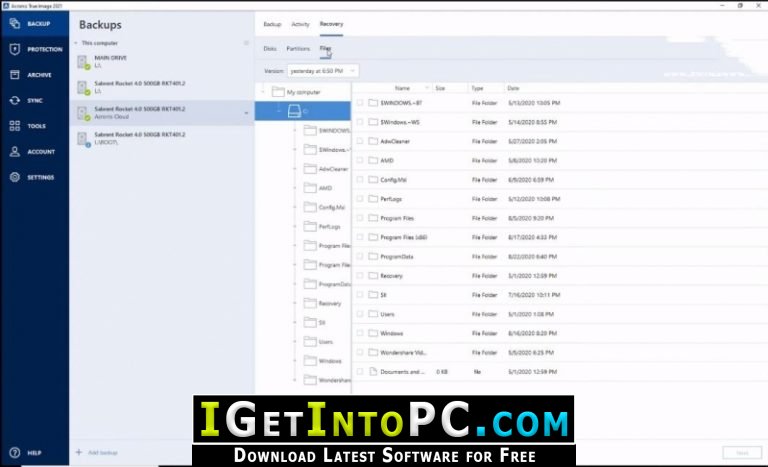Collapse the C: drive node in tree

tap(279, 111)
